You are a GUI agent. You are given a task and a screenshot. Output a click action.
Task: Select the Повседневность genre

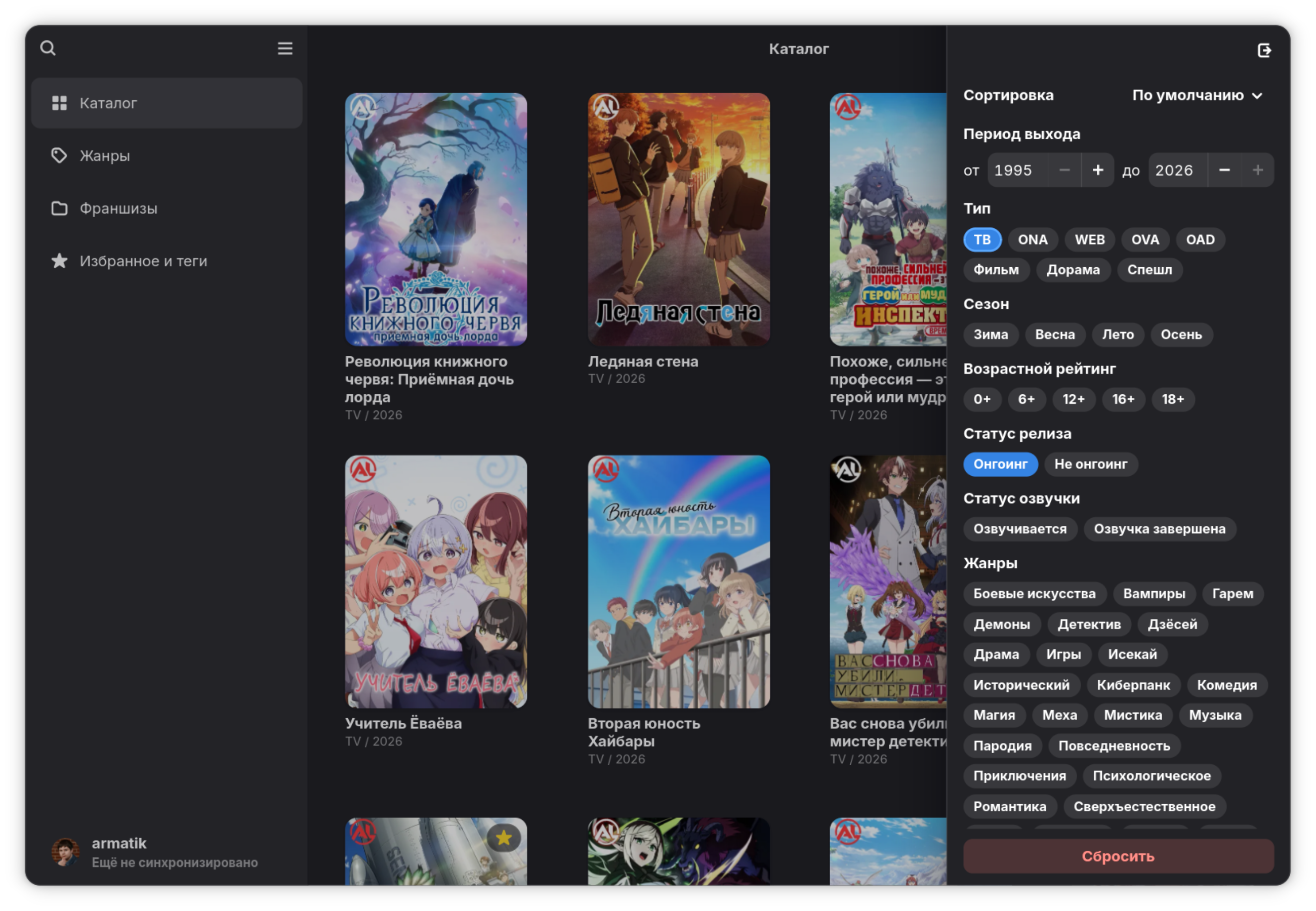[1114, 746]
